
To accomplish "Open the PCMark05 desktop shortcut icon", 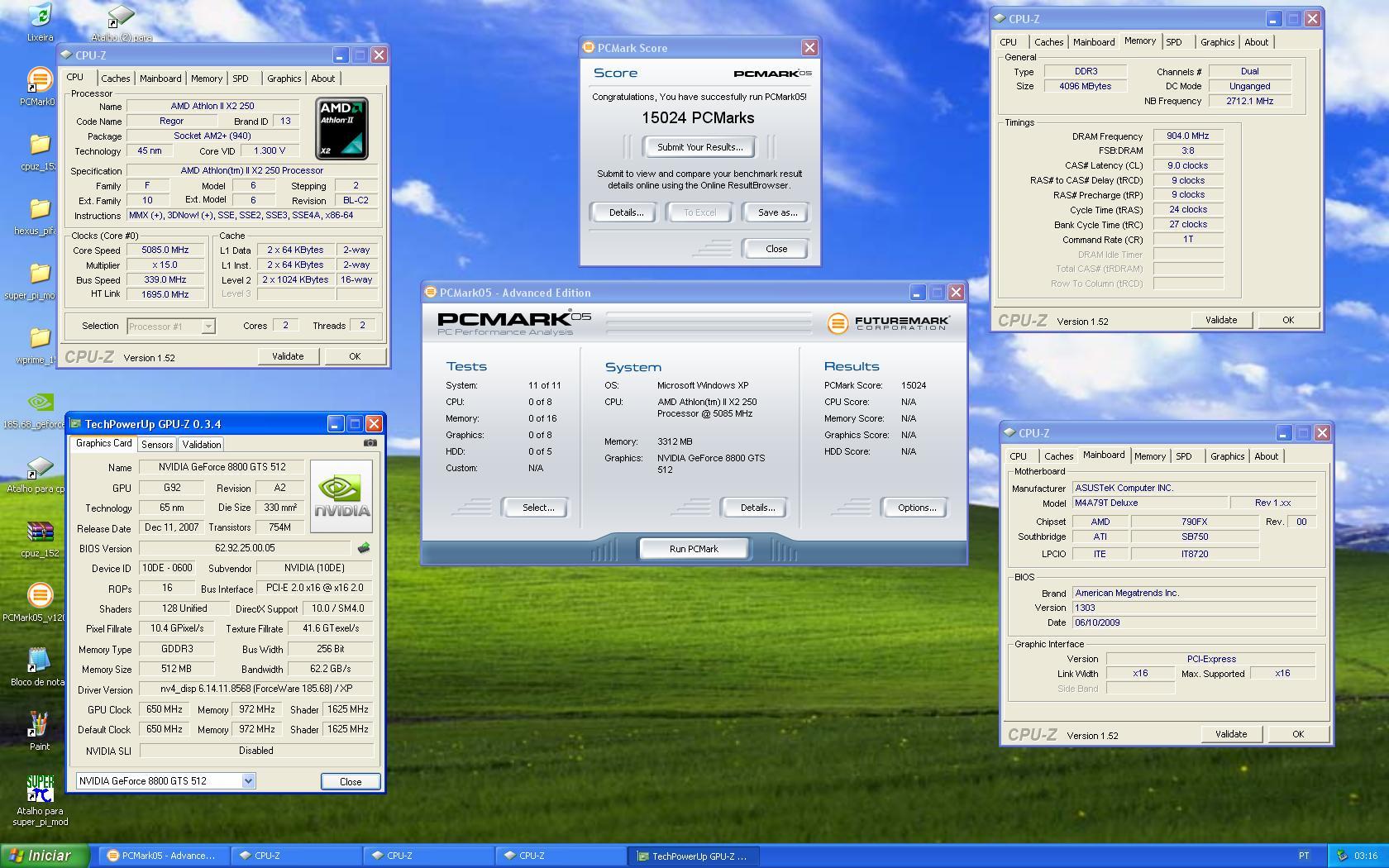I will click(x=39, y=80).
